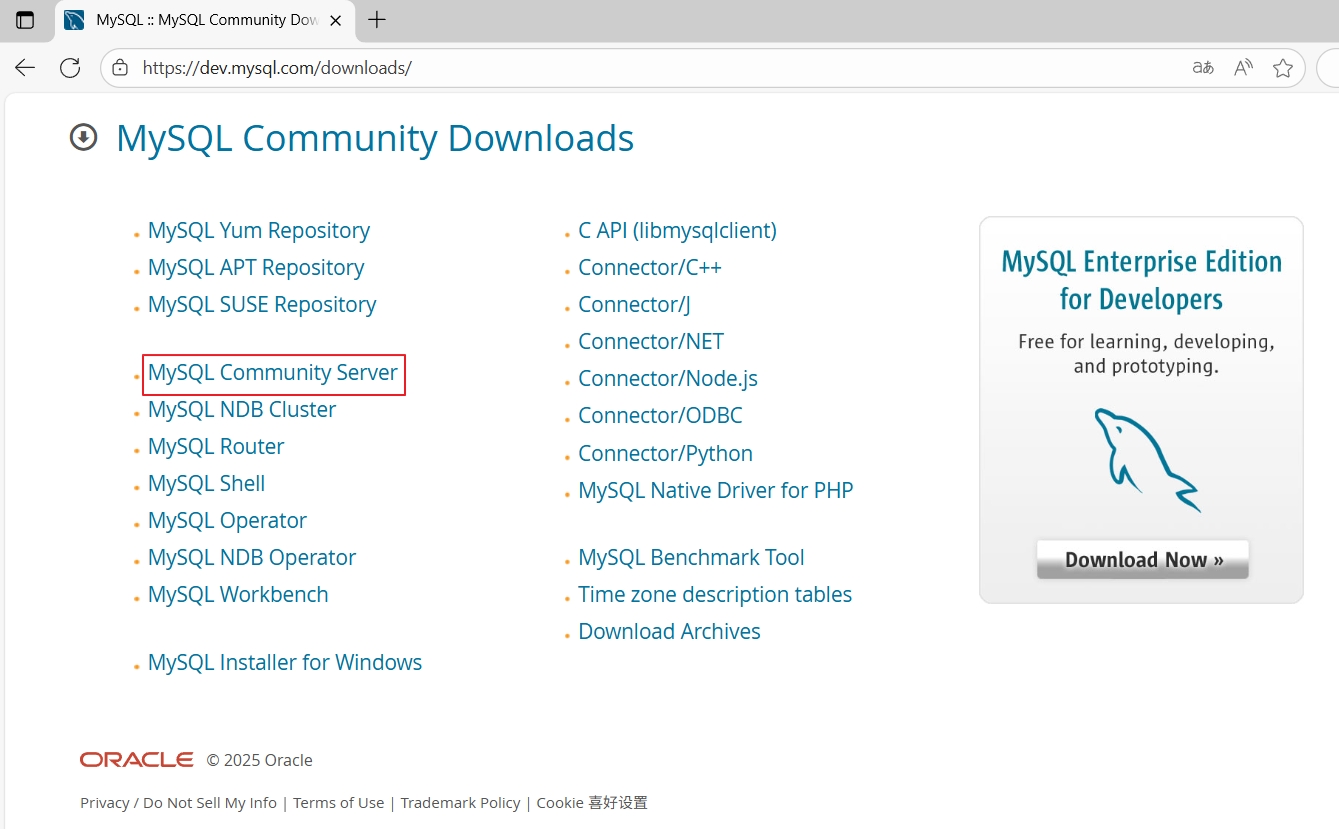Add this page to favorites
The width and height of the screenshot is (1339, 829).
pos(1283,67)
